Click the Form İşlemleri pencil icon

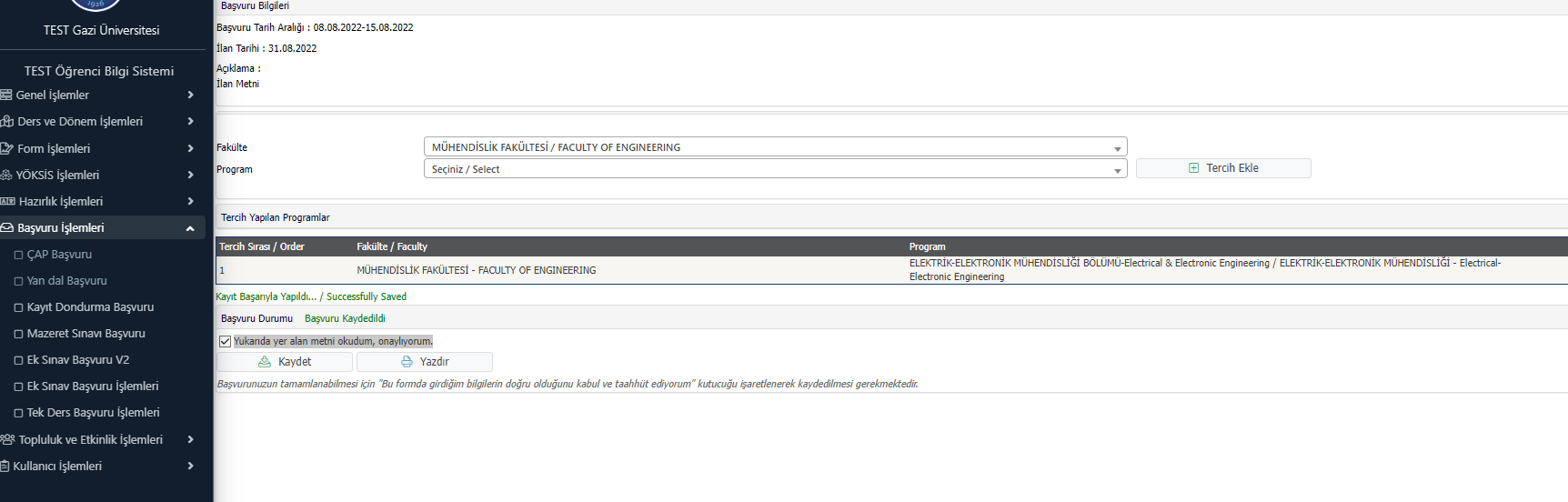6,148
